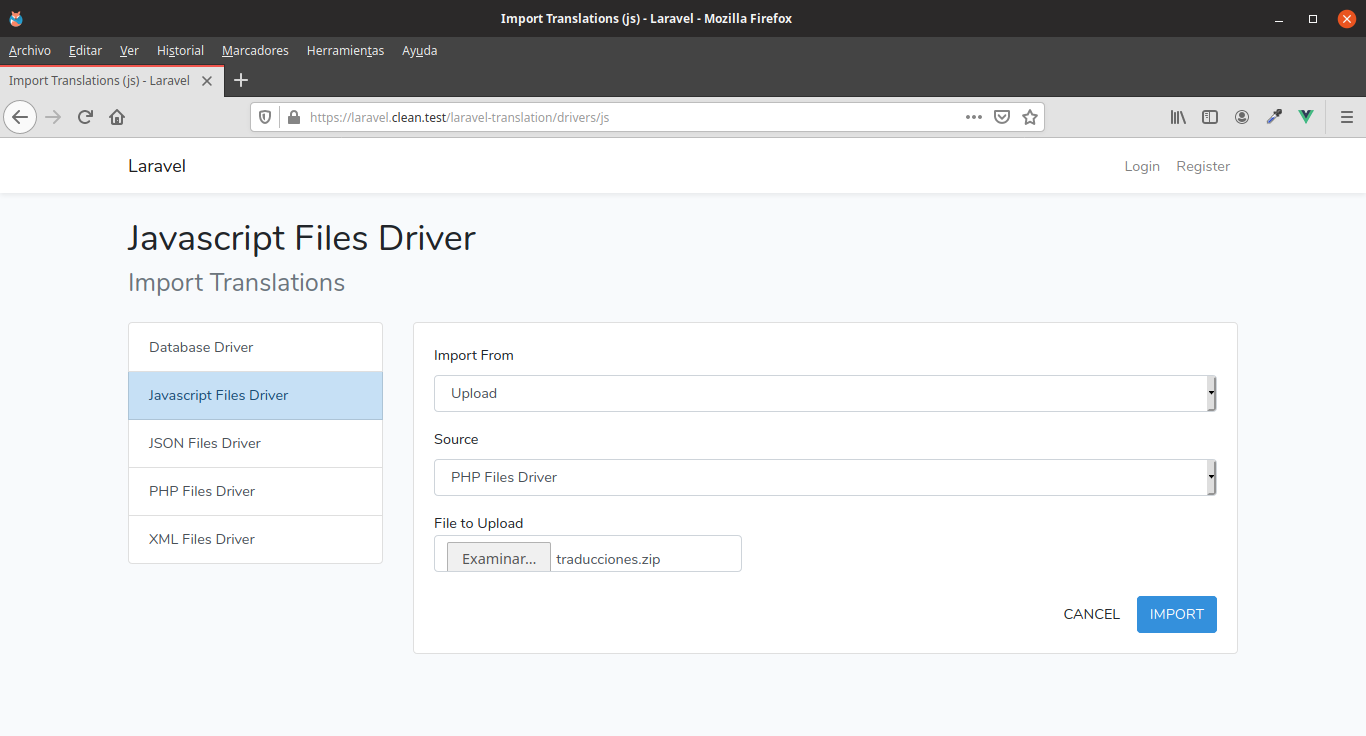Viewport: 1366px width, 736px height.
Task: Show the Library bookmarks panel icon
Action: coord(1178,117)
